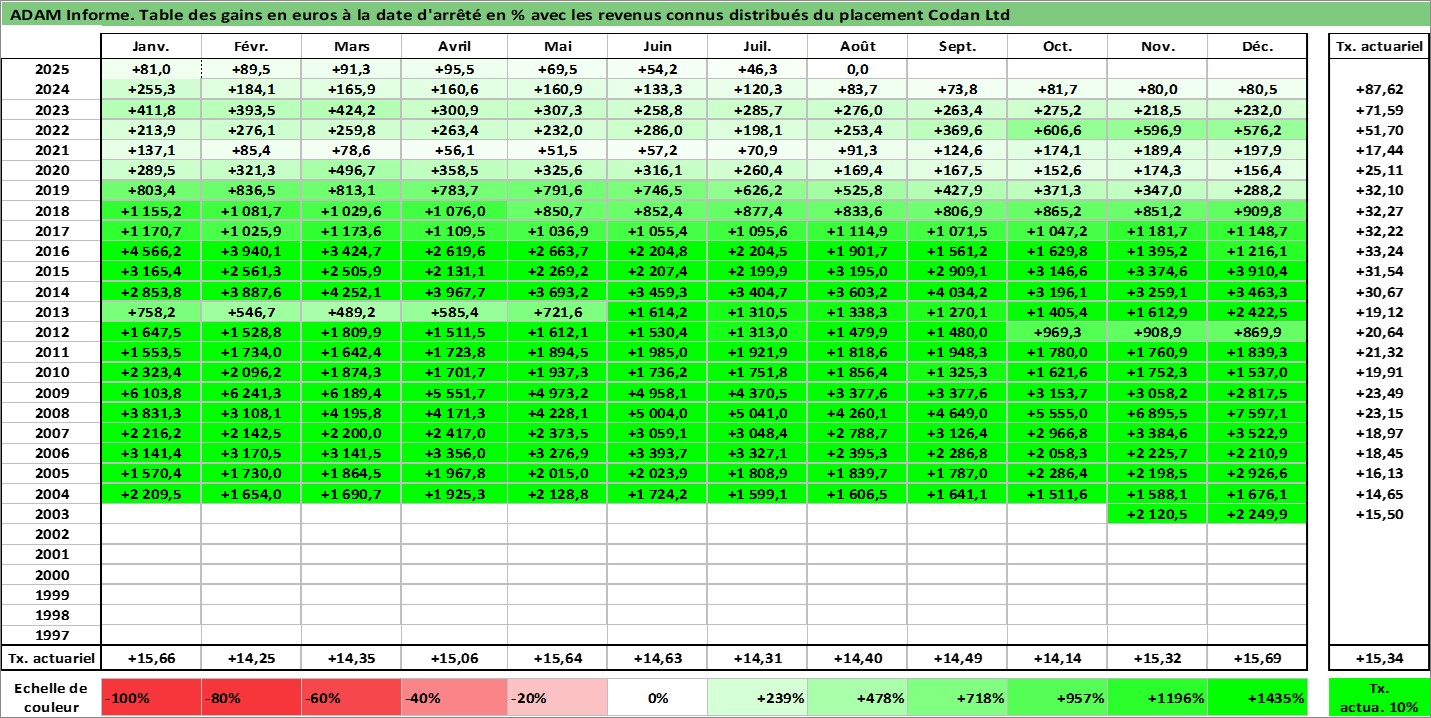
Task: Pick the +478% color scale swatch
Action: (857, 698)
